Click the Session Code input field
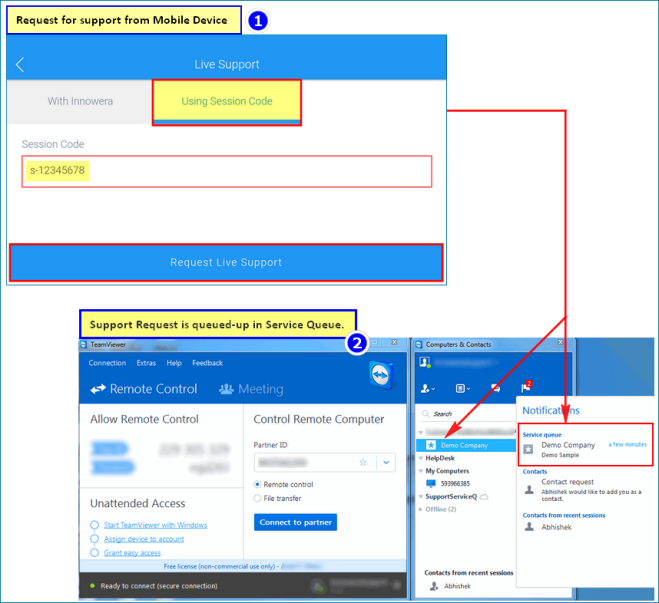The height and width of the screenshot is (603, 659). click(x=227, y=171)
